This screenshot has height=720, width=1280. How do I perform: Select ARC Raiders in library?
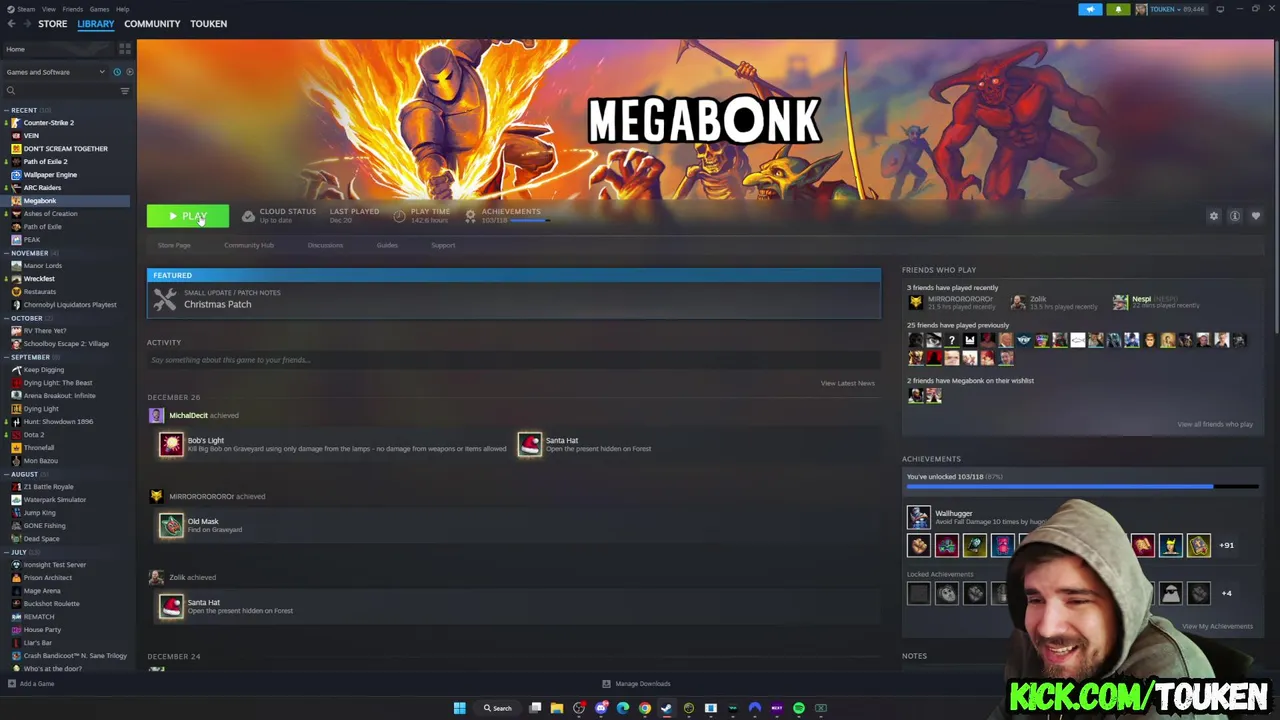(42, 188)
